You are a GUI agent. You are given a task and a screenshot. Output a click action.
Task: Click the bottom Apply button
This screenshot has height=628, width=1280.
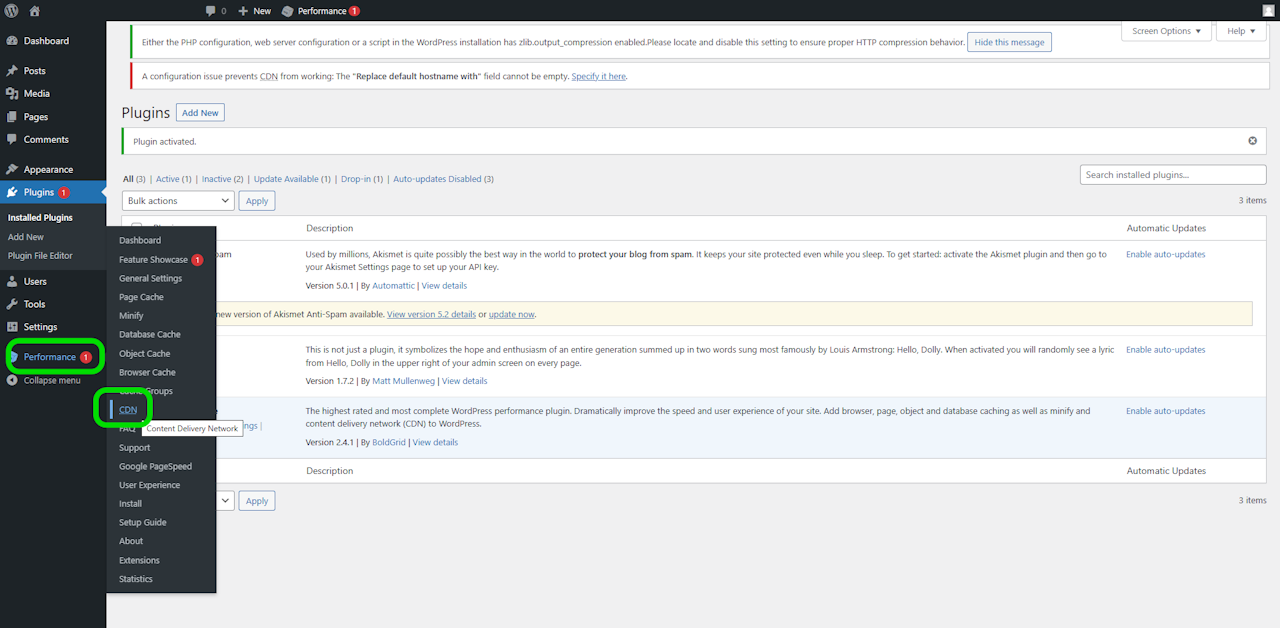257,500
